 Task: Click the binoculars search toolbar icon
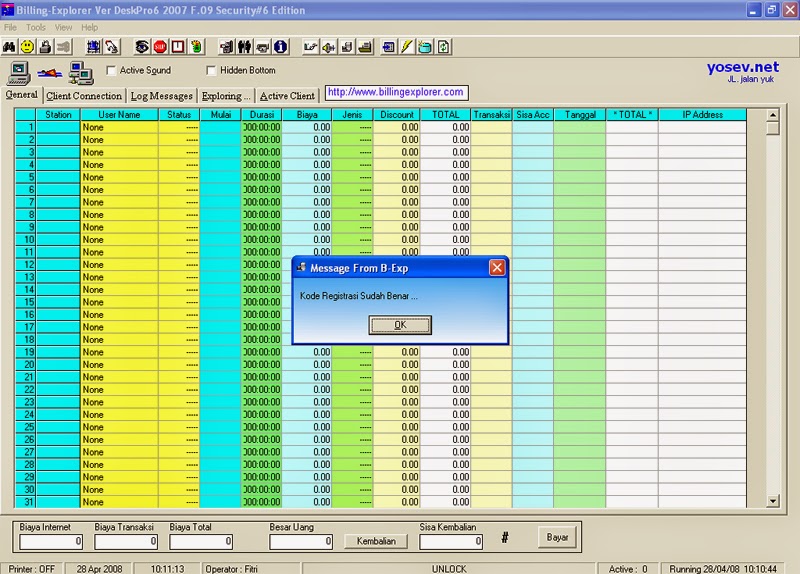pos(10,47)
